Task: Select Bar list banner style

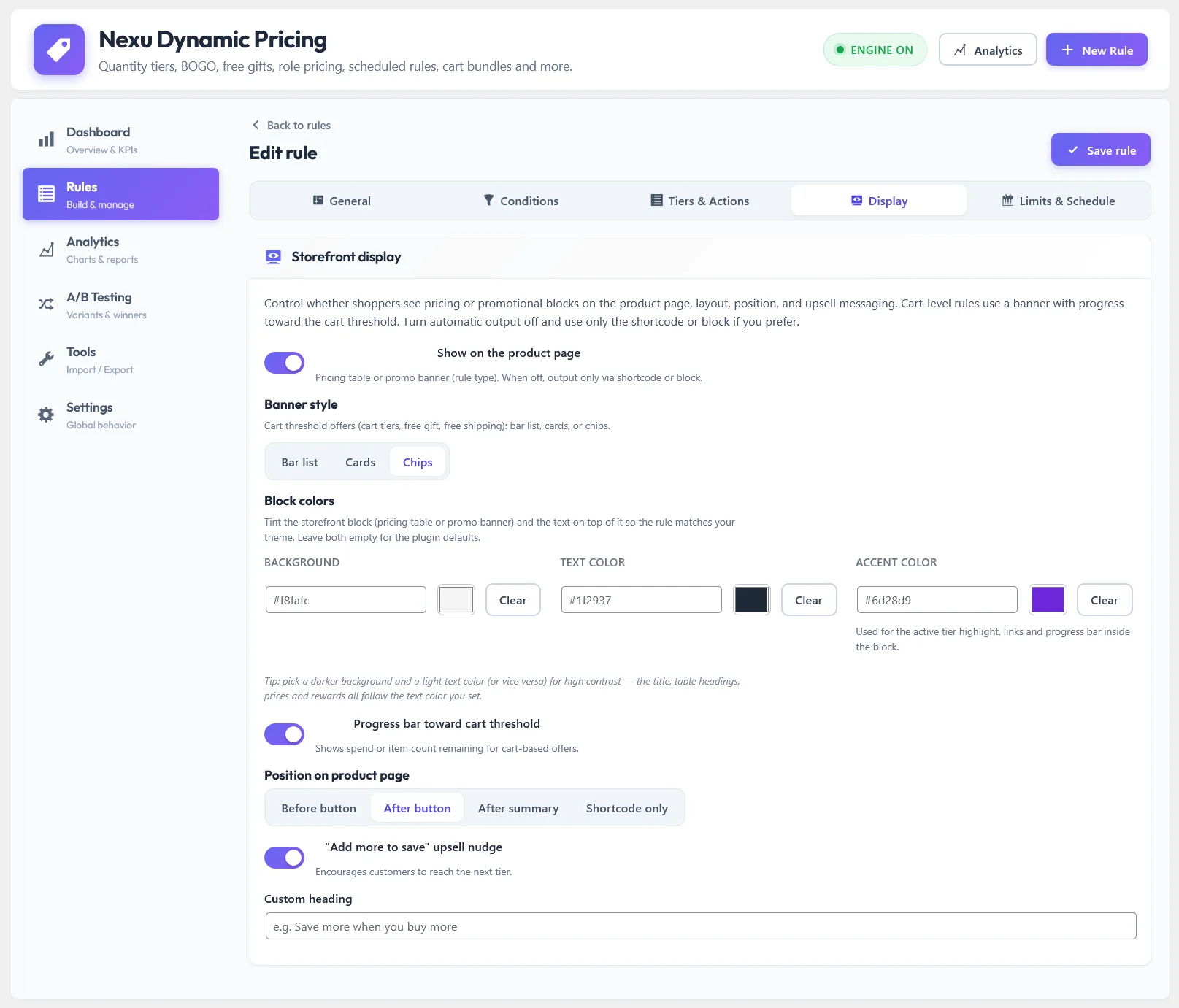Action: tap(299, 462)
